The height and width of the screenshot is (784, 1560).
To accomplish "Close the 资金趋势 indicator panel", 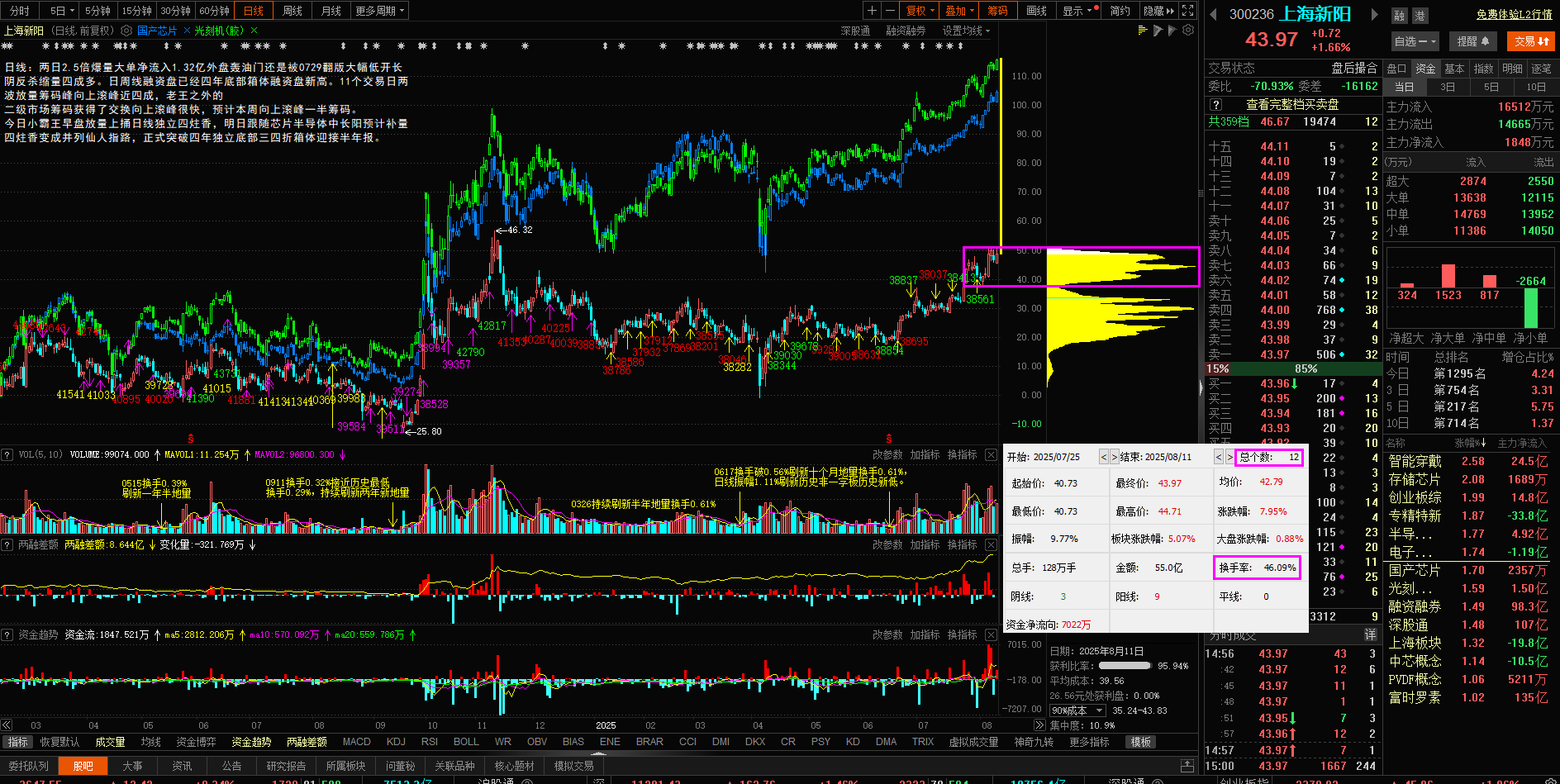I will [992, 634].
